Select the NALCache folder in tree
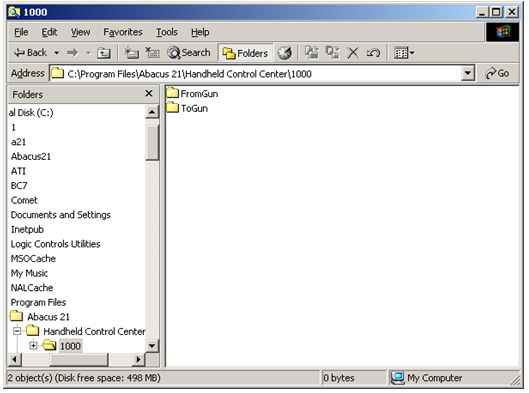529x393 pixels. (x=32, y=288)
